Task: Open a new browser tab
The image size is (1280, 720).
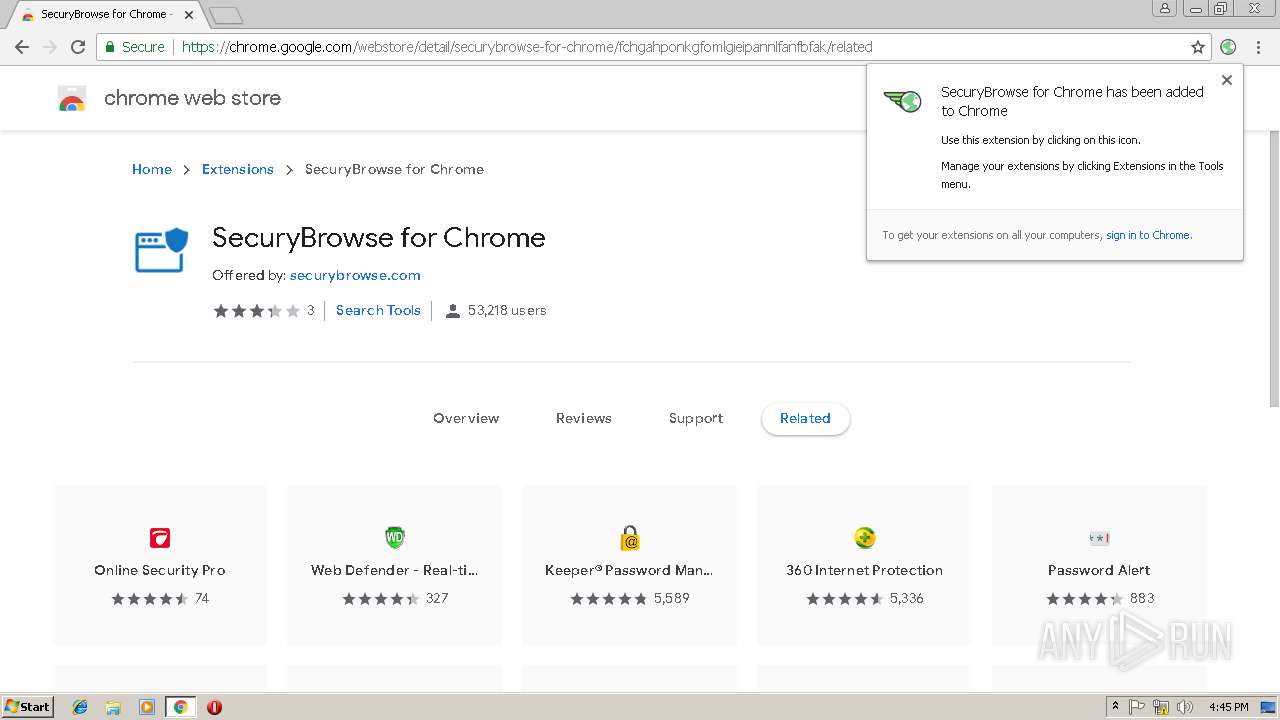Action: (x=226, y=15)
